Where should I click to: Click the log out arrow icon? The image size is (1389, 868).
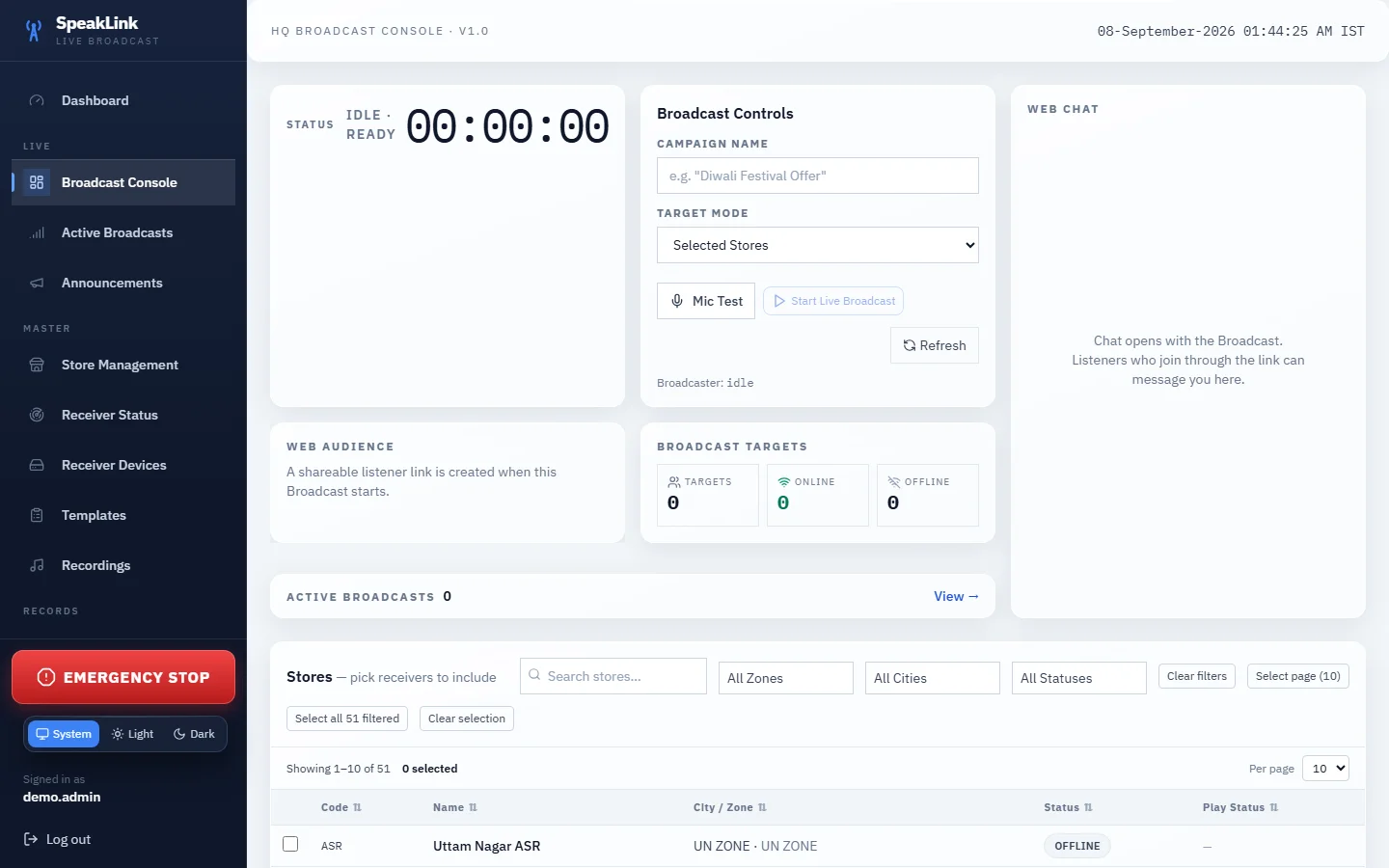(x=31, y=839)
